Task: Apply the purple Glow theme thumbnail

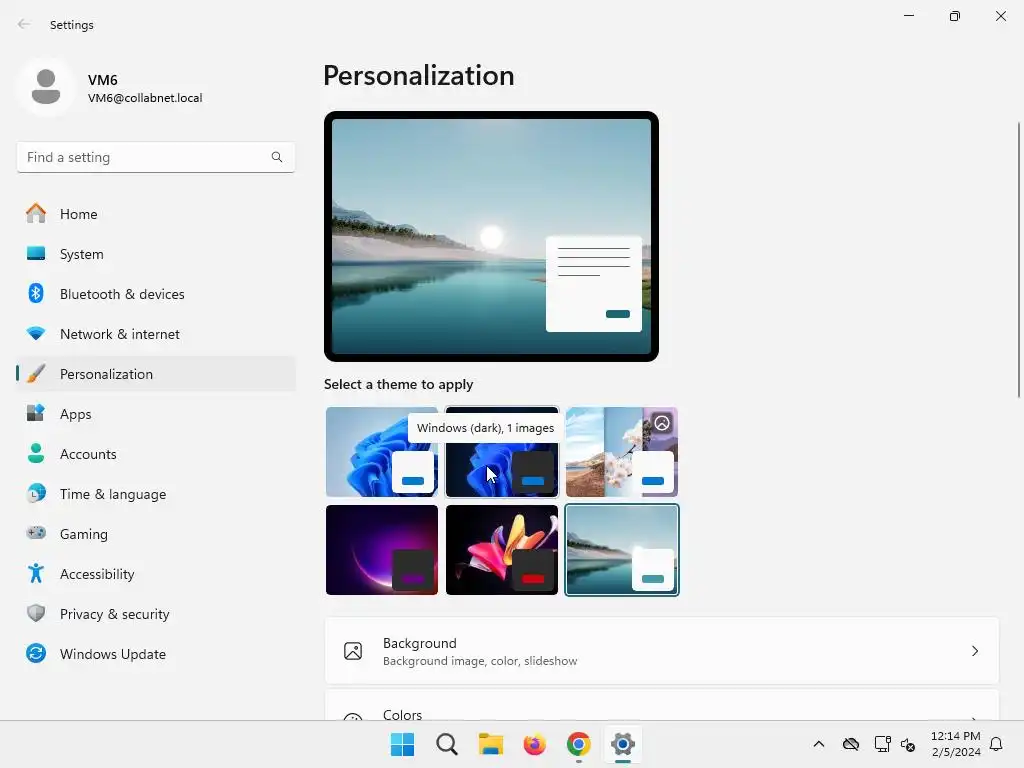Action: point(381,550)
